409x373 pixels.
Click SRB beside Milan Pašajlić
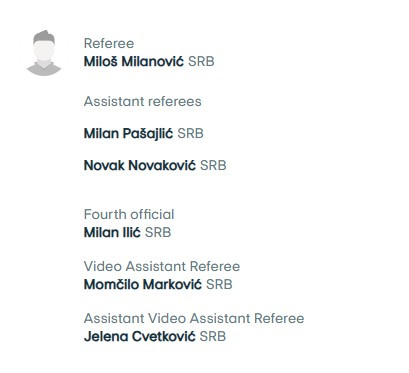190,133
